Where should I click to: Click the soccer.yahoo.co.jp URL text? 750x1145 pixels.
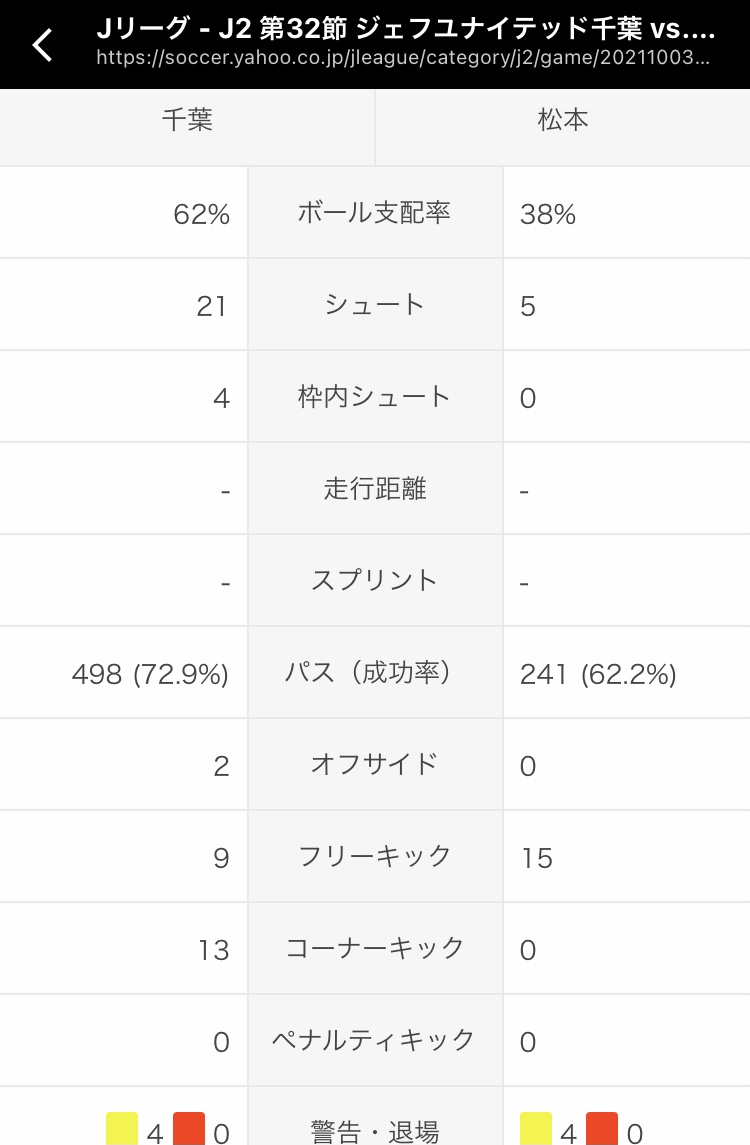click(x=403, y=58)
